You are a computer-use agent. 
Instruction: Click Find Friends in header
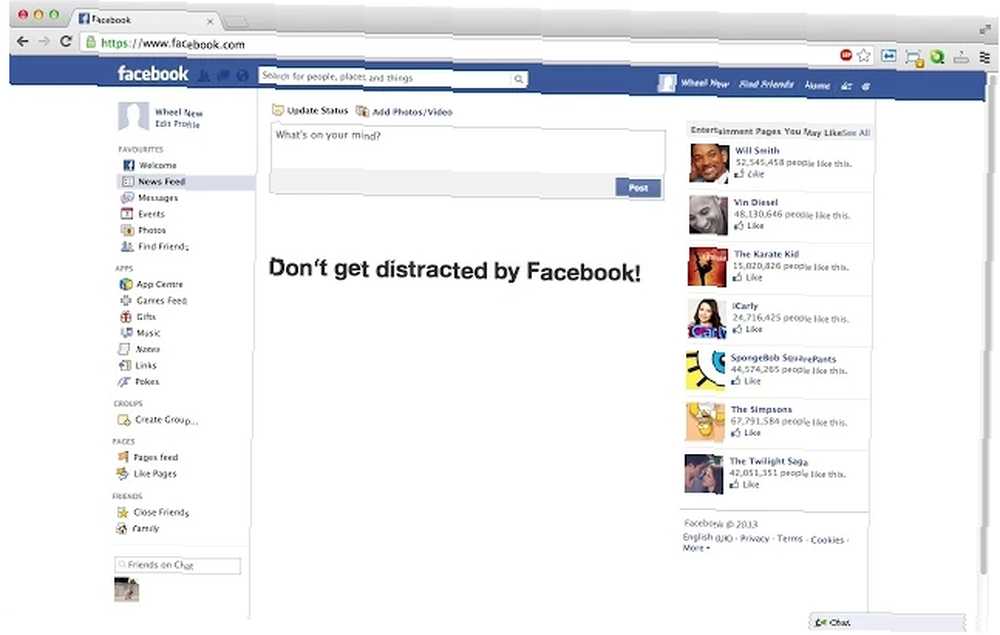click(766, 84)
